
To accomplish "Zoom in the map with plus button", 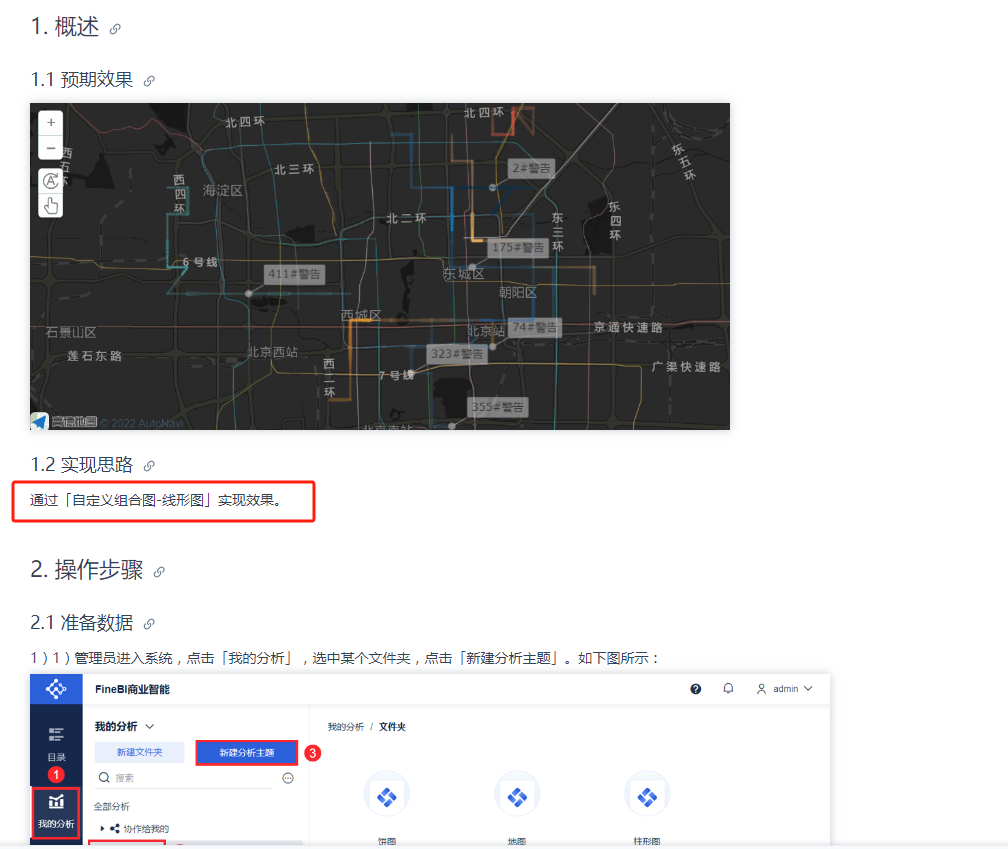I will pos(51,123).
